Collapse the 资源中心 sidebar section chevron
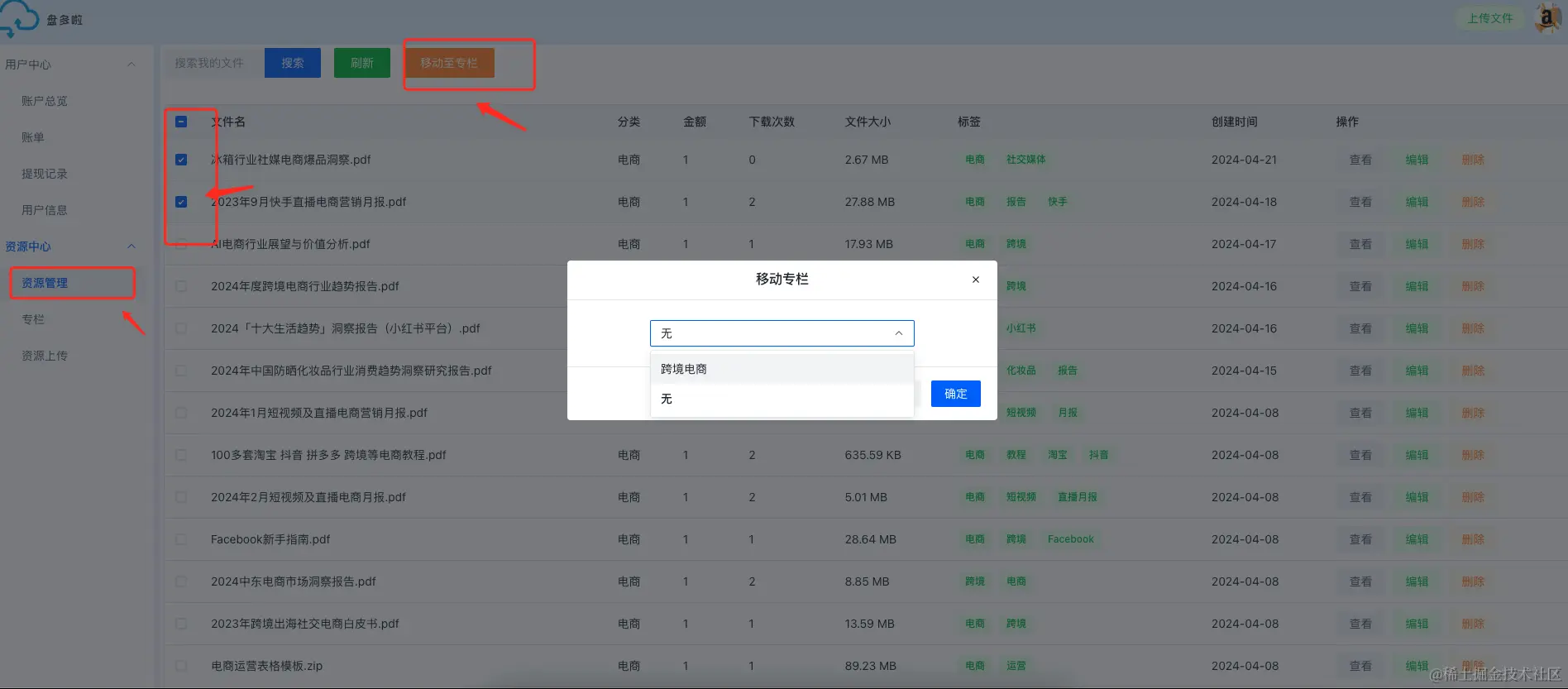This screenshot has width=1568, height=689. tap(131, 246)
